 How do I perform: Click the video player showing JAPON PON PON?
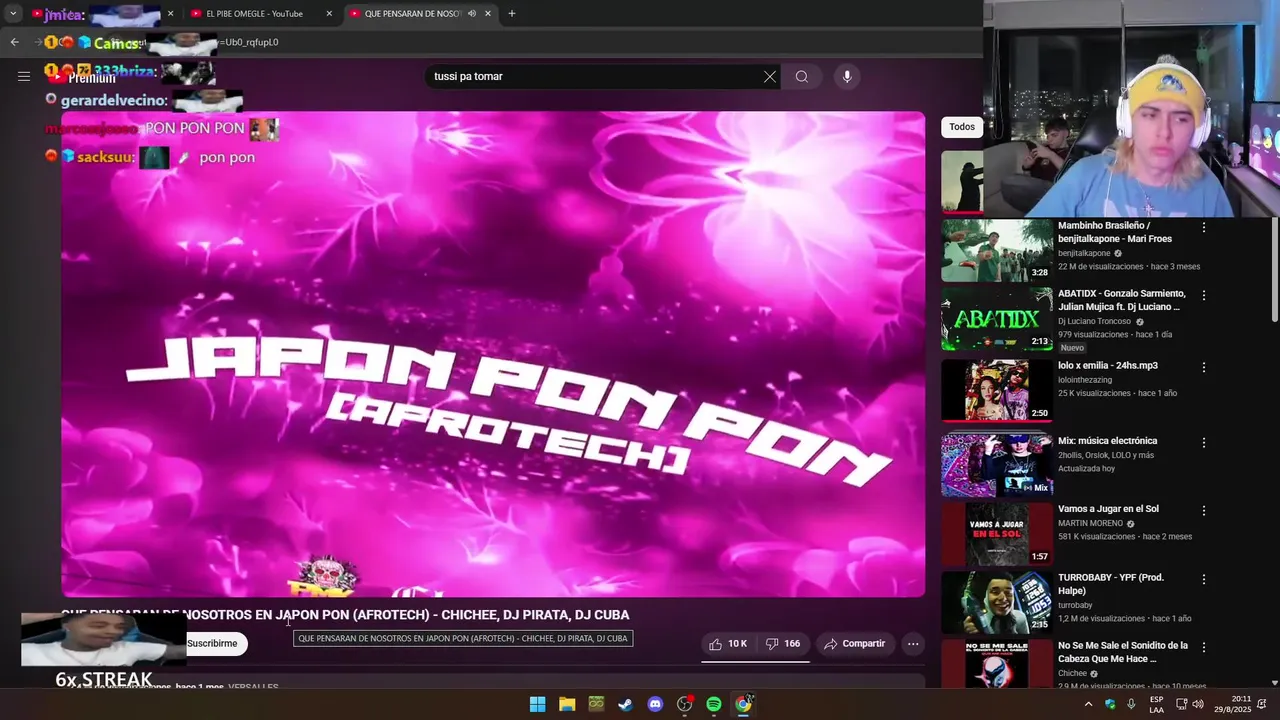pos(493,354)
